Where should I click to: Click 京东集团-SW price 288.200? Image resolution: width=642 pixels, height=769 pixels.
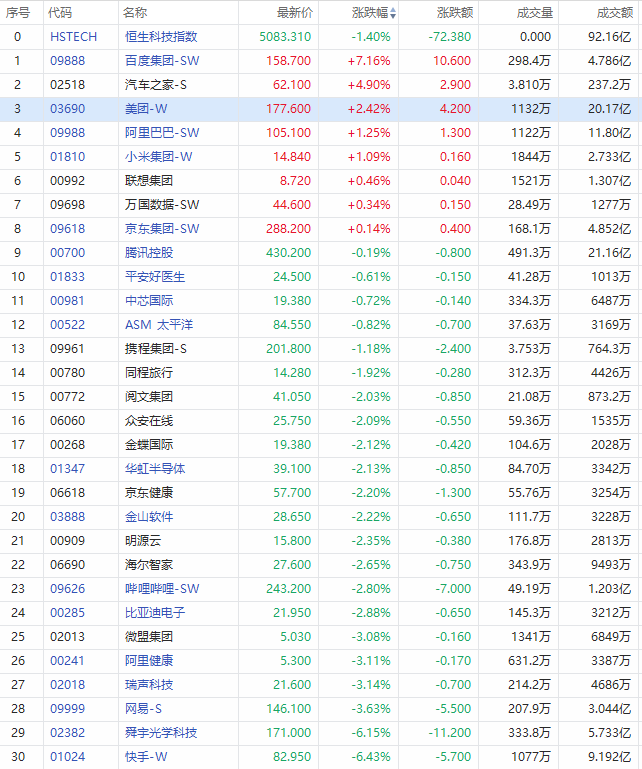[288, 229]
